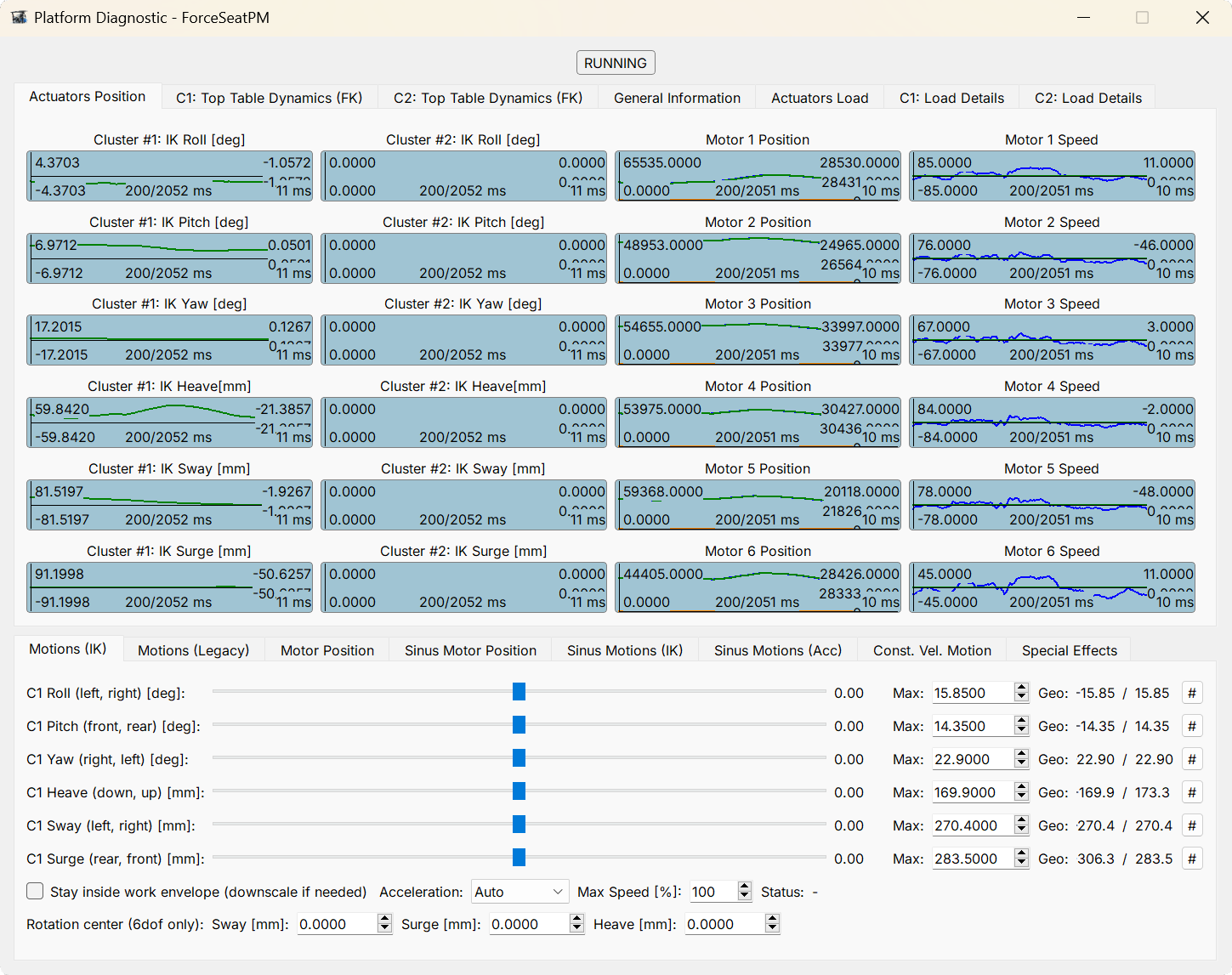The image size is (1232, 975).
Task: Click the # button for C1 Pitch
Action: point(1192,726)
